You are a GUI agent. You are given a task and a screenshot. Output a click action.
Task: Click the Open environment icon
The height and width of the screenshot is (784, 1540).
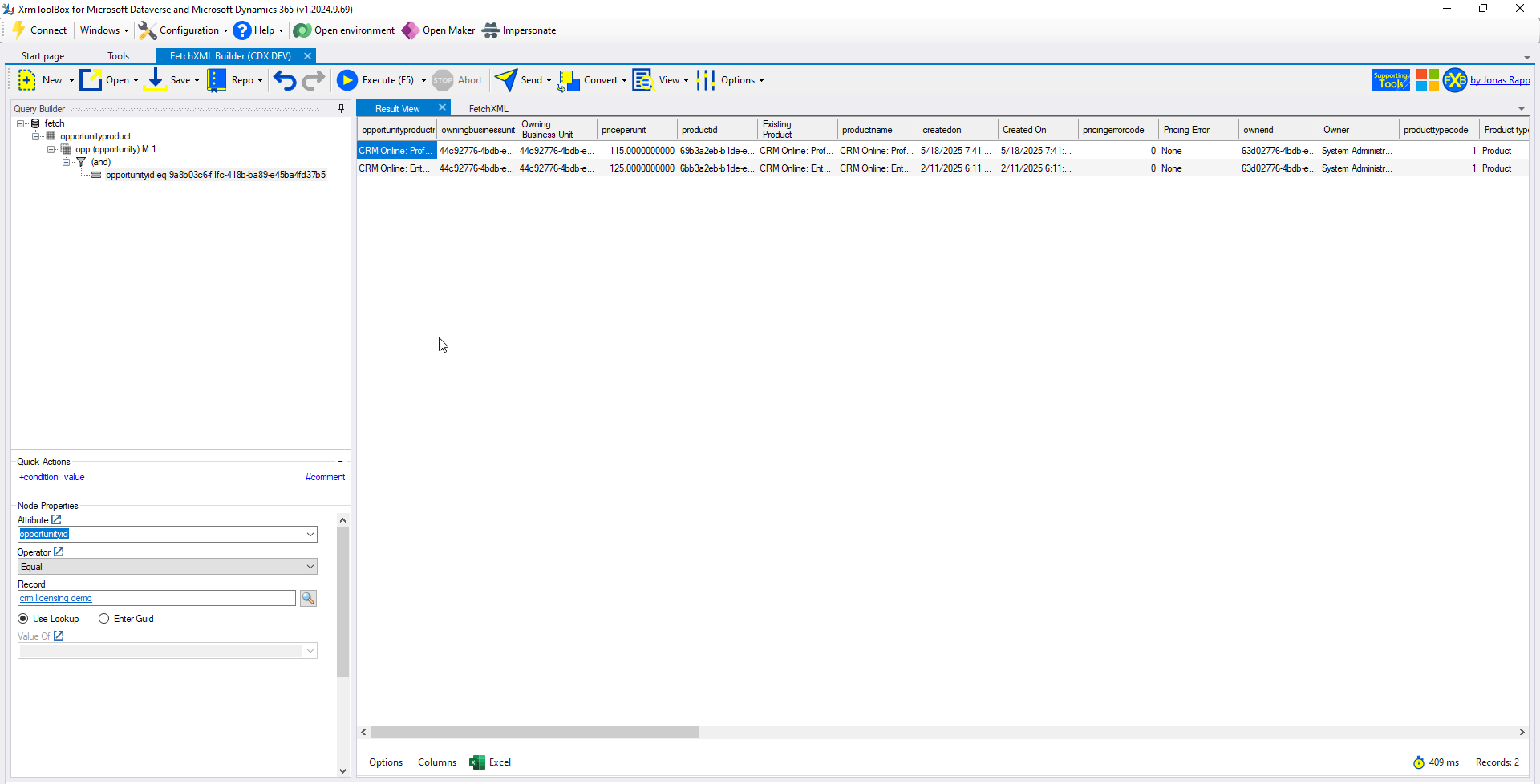pyautogui.click(x=302, y=30)
